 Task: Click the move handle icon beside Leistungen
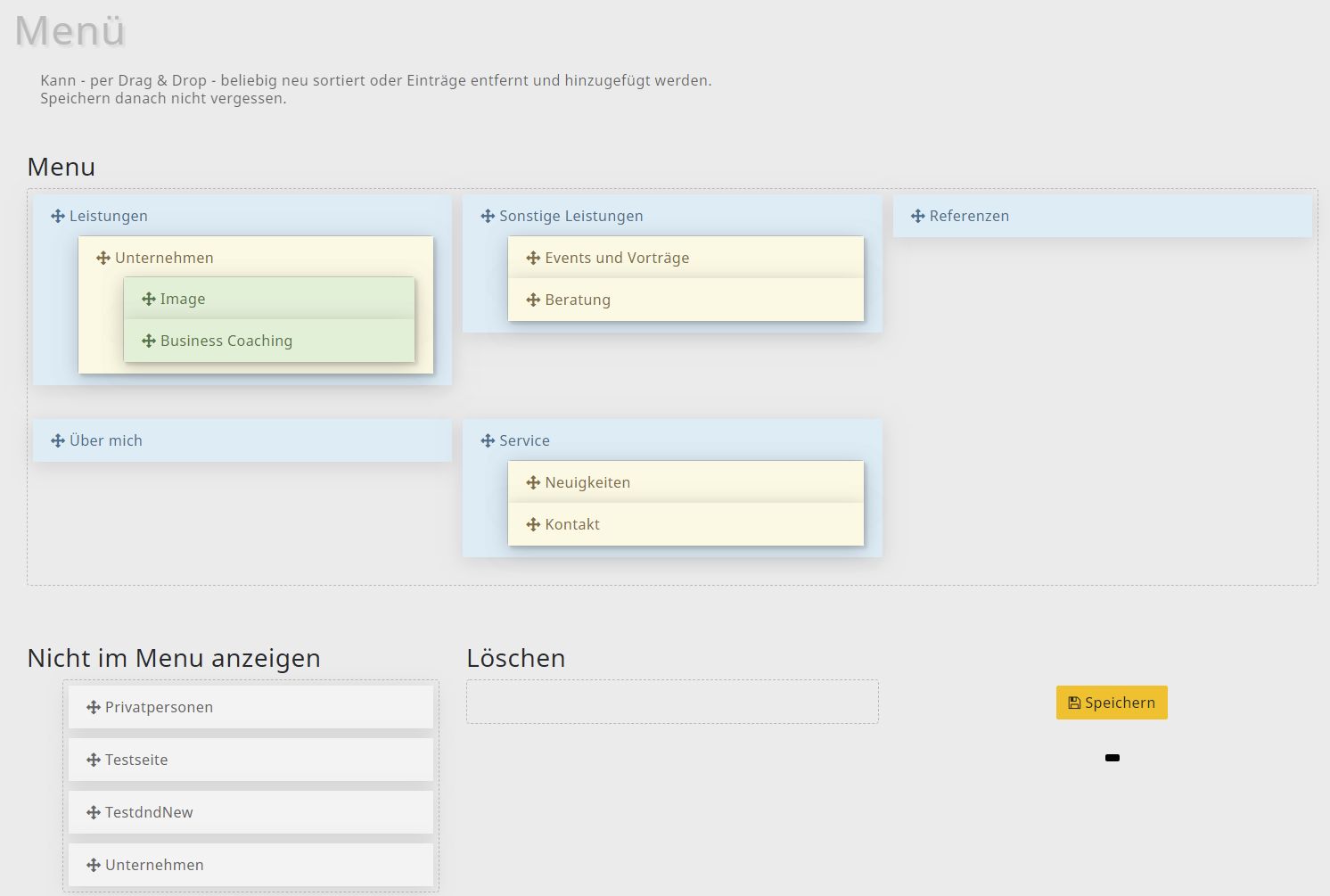pyautogui.click(x=58, y=216)
